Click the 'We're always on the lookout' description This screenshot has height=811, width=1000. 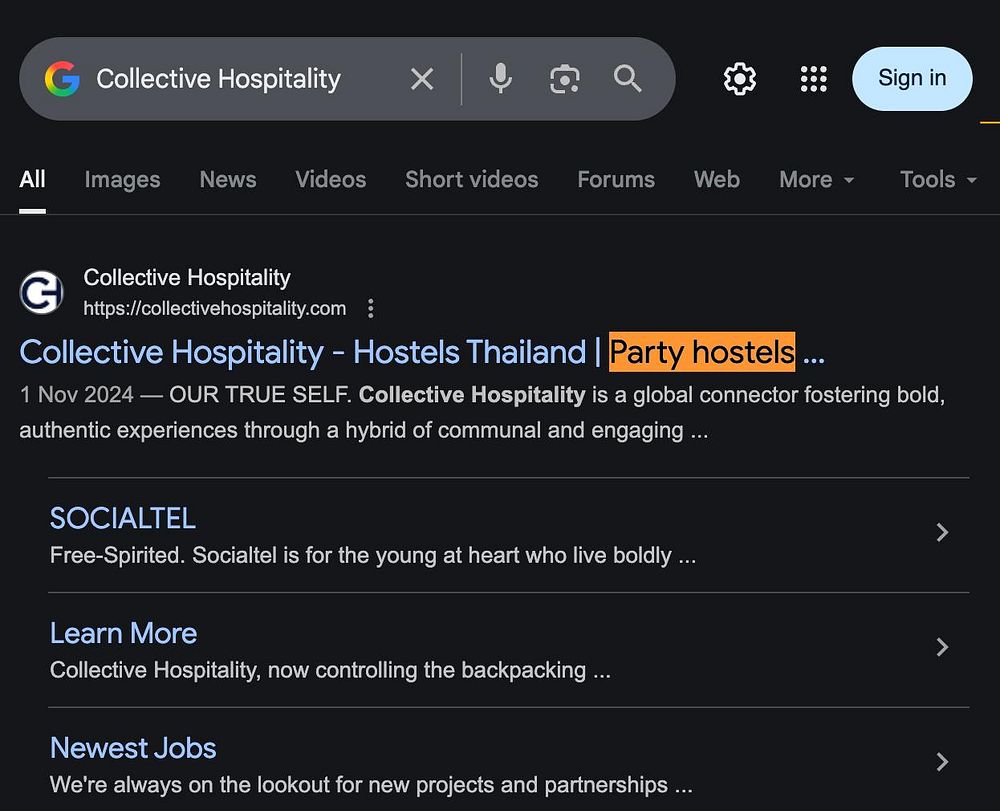(x=371, y=785)
